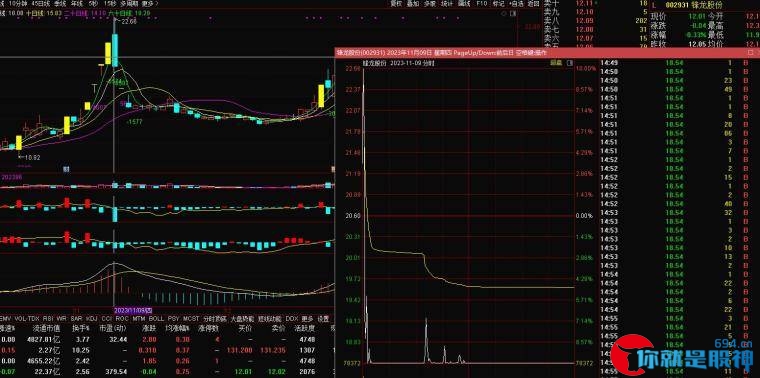Click the maximize icon on intraday popup
Screen dimensions: 760x378
[x=751, y=52]
